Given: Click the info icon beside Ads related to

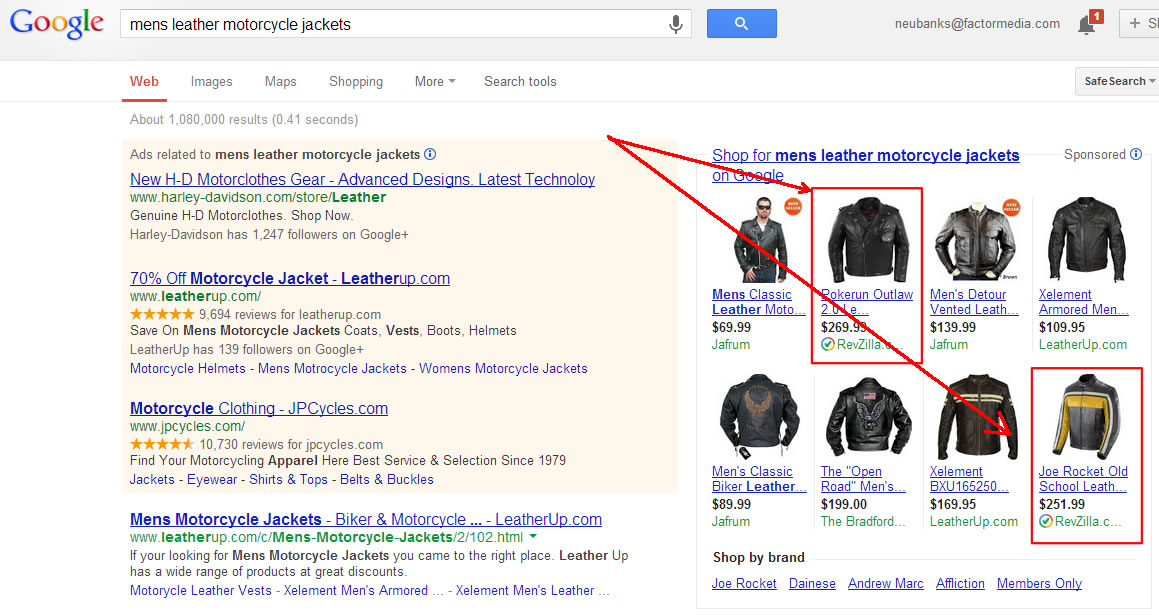Looking at the screenshot, I should (x=430, y=154).
